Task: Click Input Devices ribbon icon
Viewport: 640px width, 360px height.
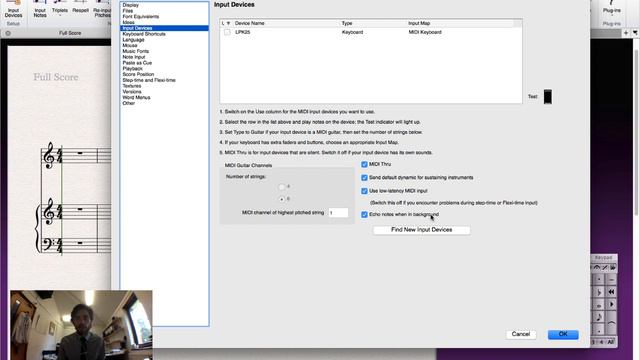Action: 13,9
